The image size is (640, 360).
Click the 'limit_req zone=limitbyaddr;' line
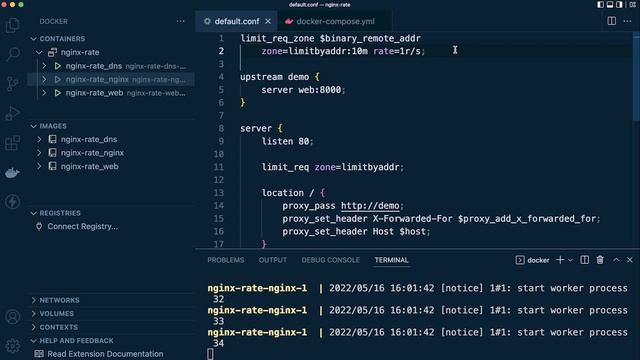click(x=332, y=167)
